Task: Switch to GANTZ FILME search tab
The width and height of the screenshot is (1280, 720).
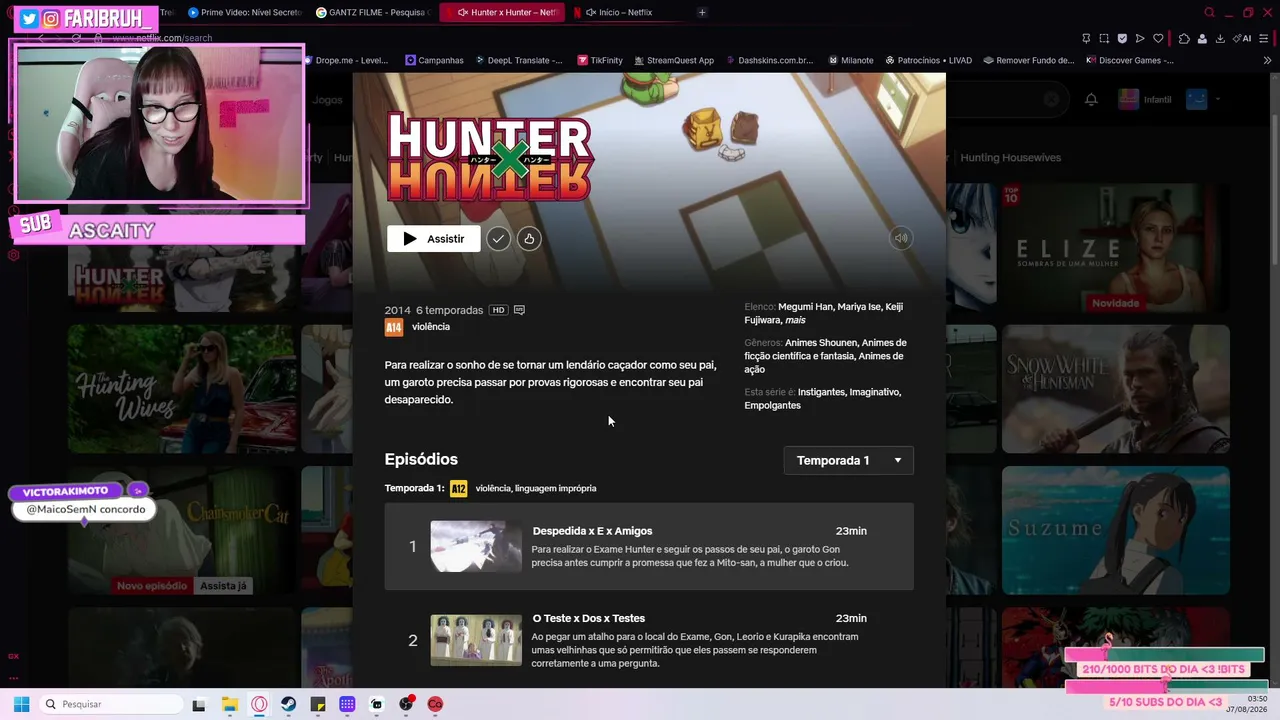Action: pyautogui.click(x=373, y=12)
